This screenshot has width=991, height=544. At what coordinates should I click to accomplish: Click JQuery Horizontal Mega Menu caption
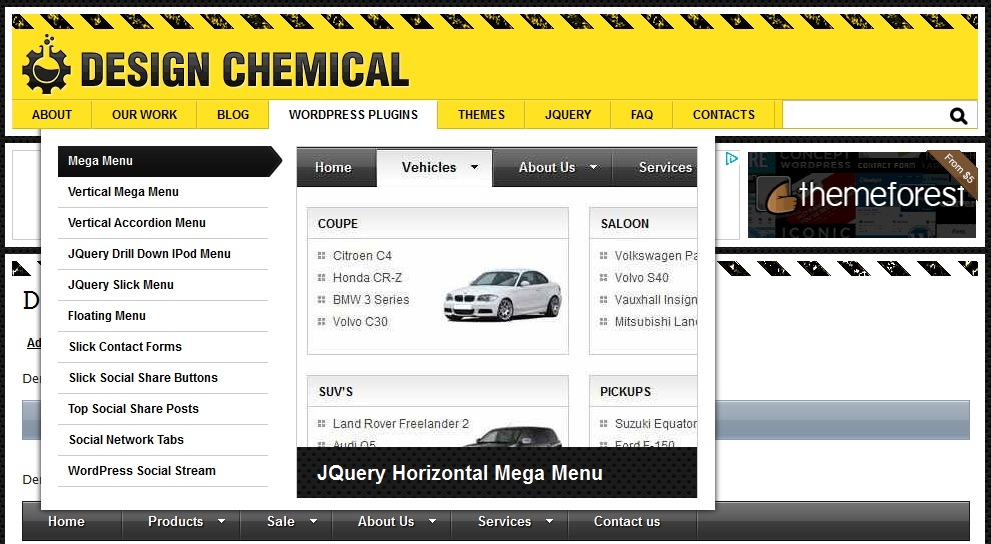pyautogui.click(x=459, y=473)
